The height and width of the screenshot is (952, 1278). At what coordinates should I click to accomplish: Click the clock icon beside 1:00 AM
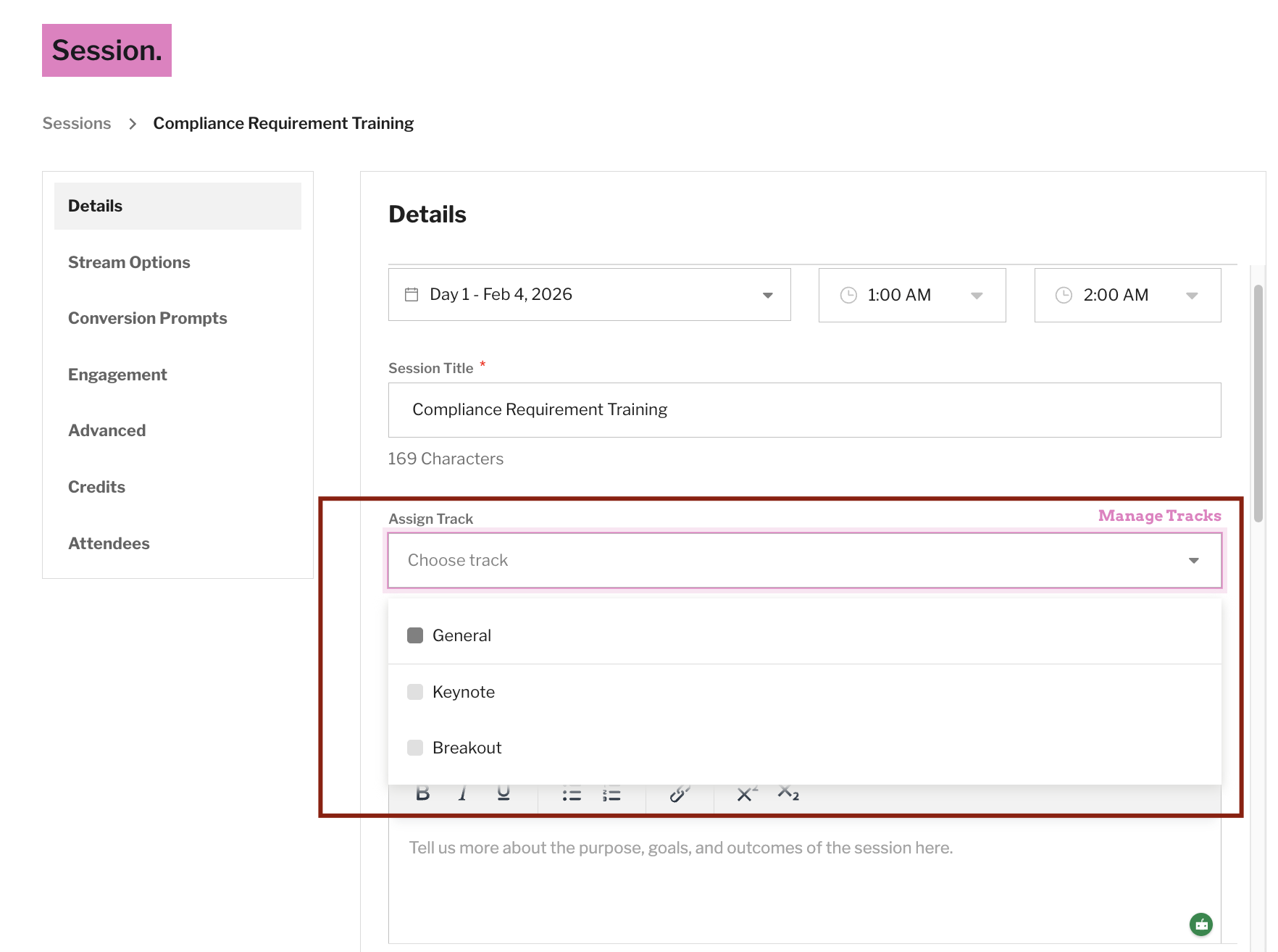tap(848, 295)
